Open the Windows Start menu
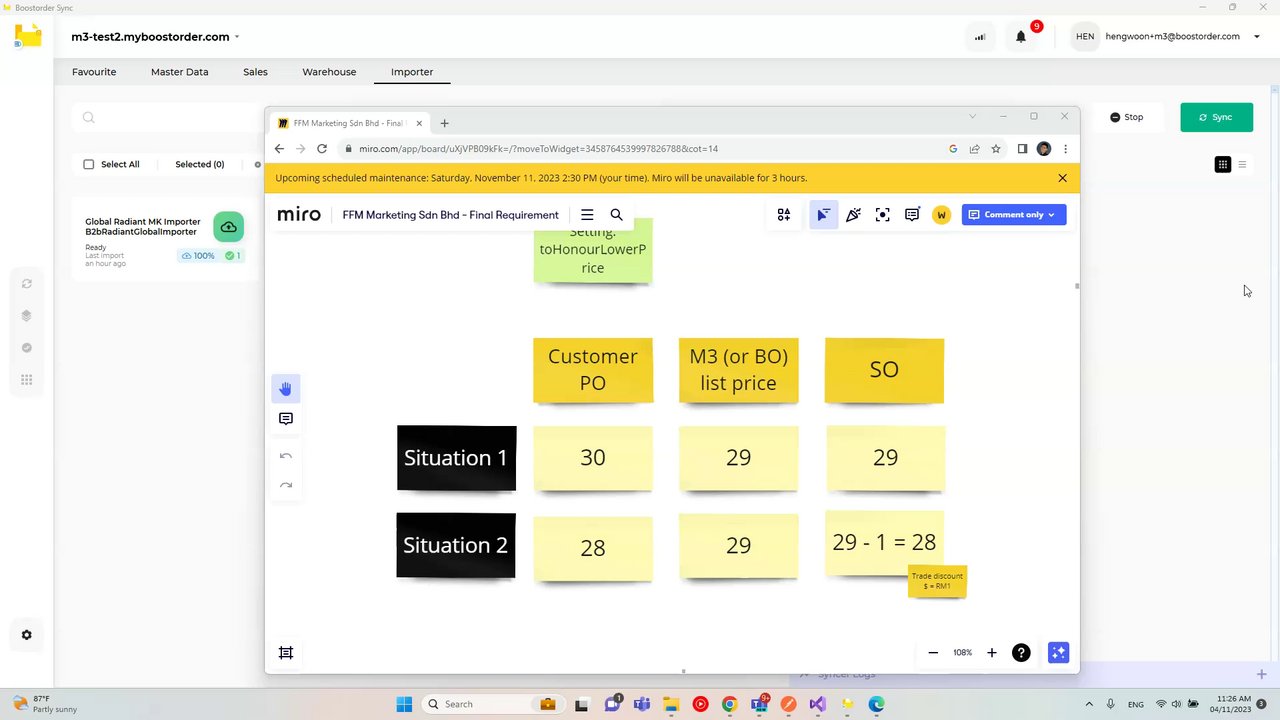Viewport: 1280px width, 720px height. (404, 704)
